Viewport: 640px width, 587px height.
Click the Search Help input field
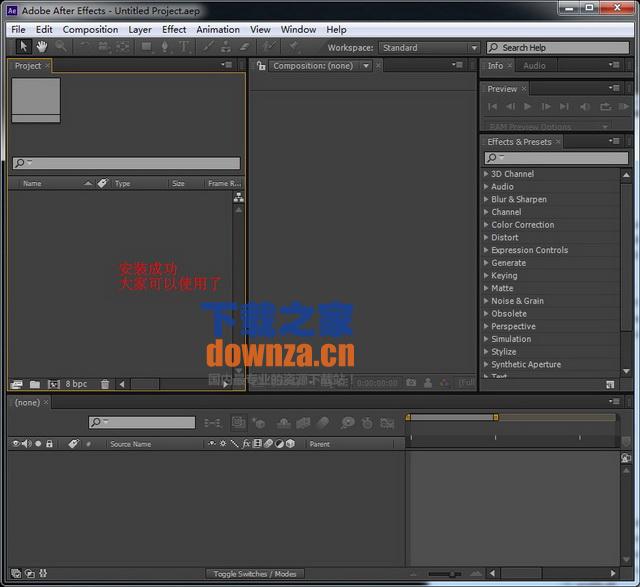pos(558,48)
